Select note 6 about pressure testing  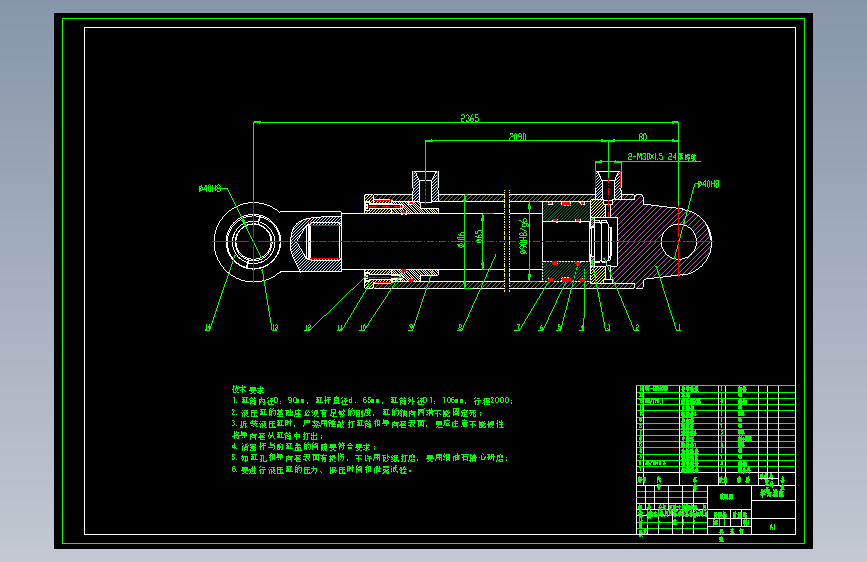click(322, 470)
